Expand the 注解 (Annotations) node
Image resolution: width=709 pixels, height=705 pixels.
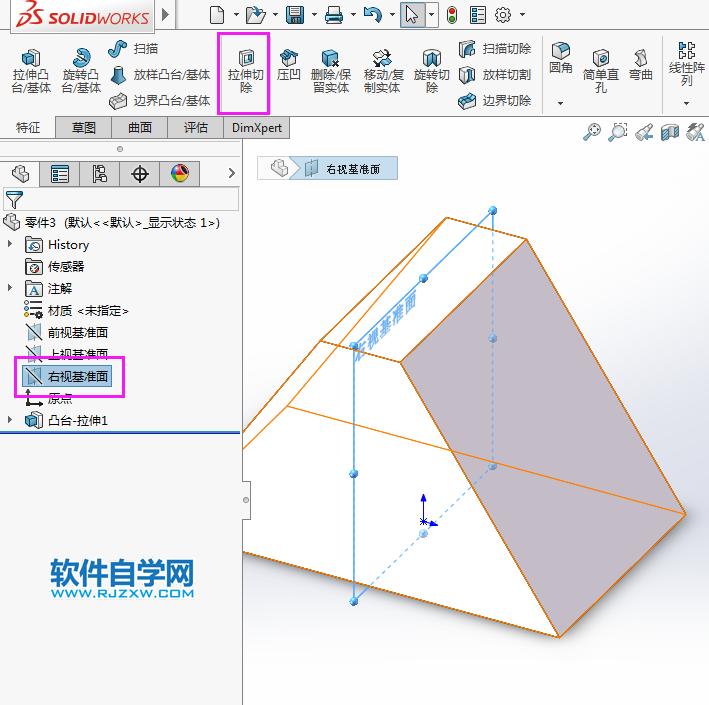pyautogui.click(x=9, y=288)
